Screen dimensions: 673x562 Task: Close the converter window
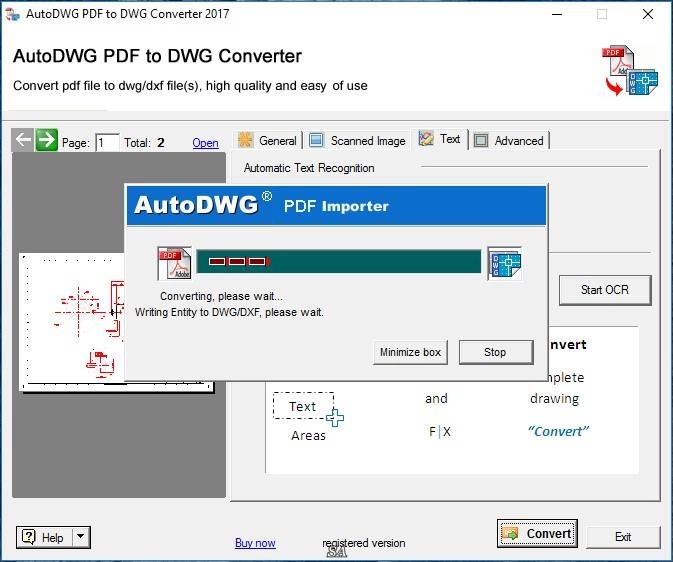pos(648,14)
